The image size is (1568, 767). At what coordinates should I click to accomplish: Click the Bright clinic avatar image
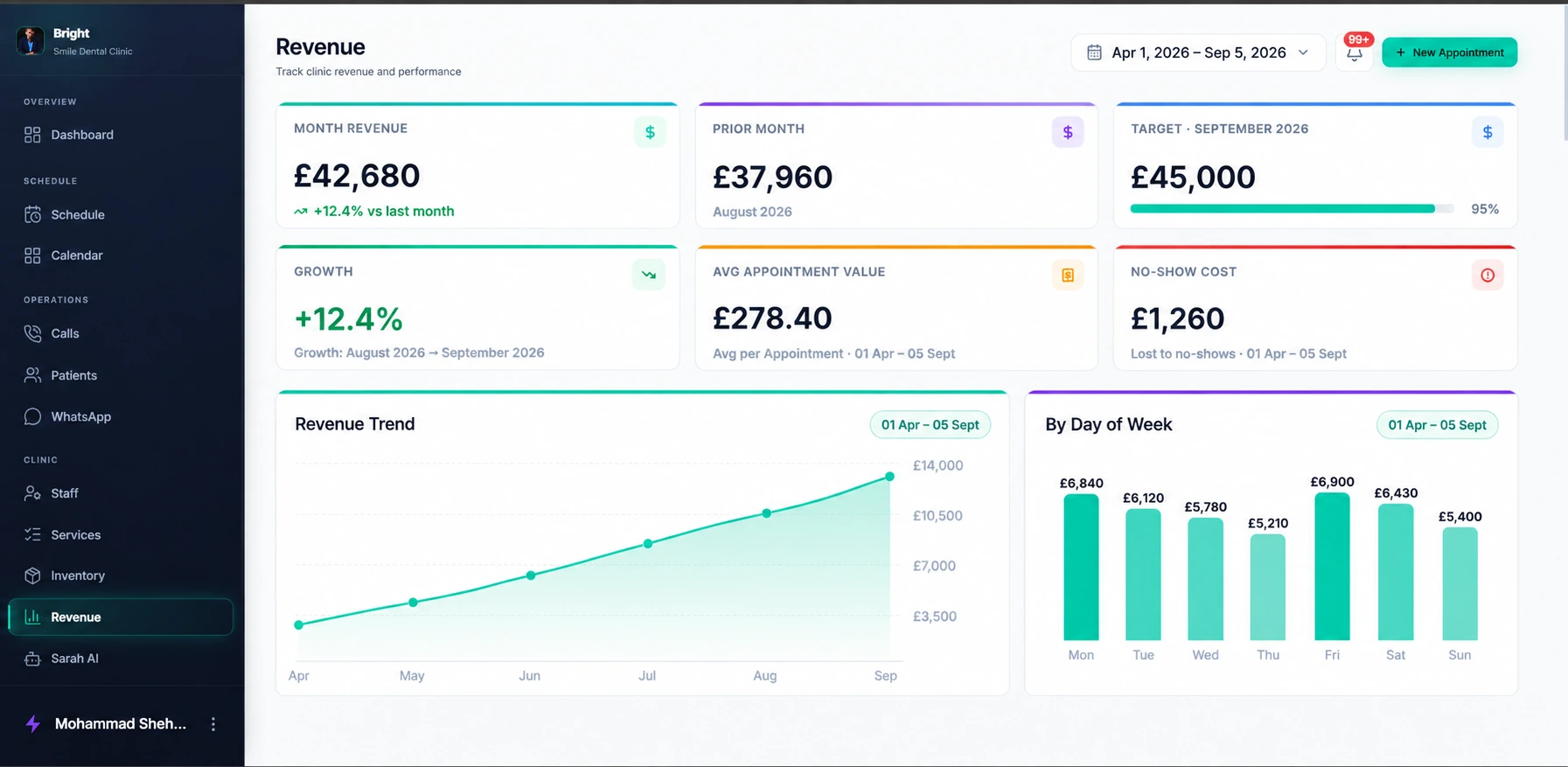click(x=31, y=40)
